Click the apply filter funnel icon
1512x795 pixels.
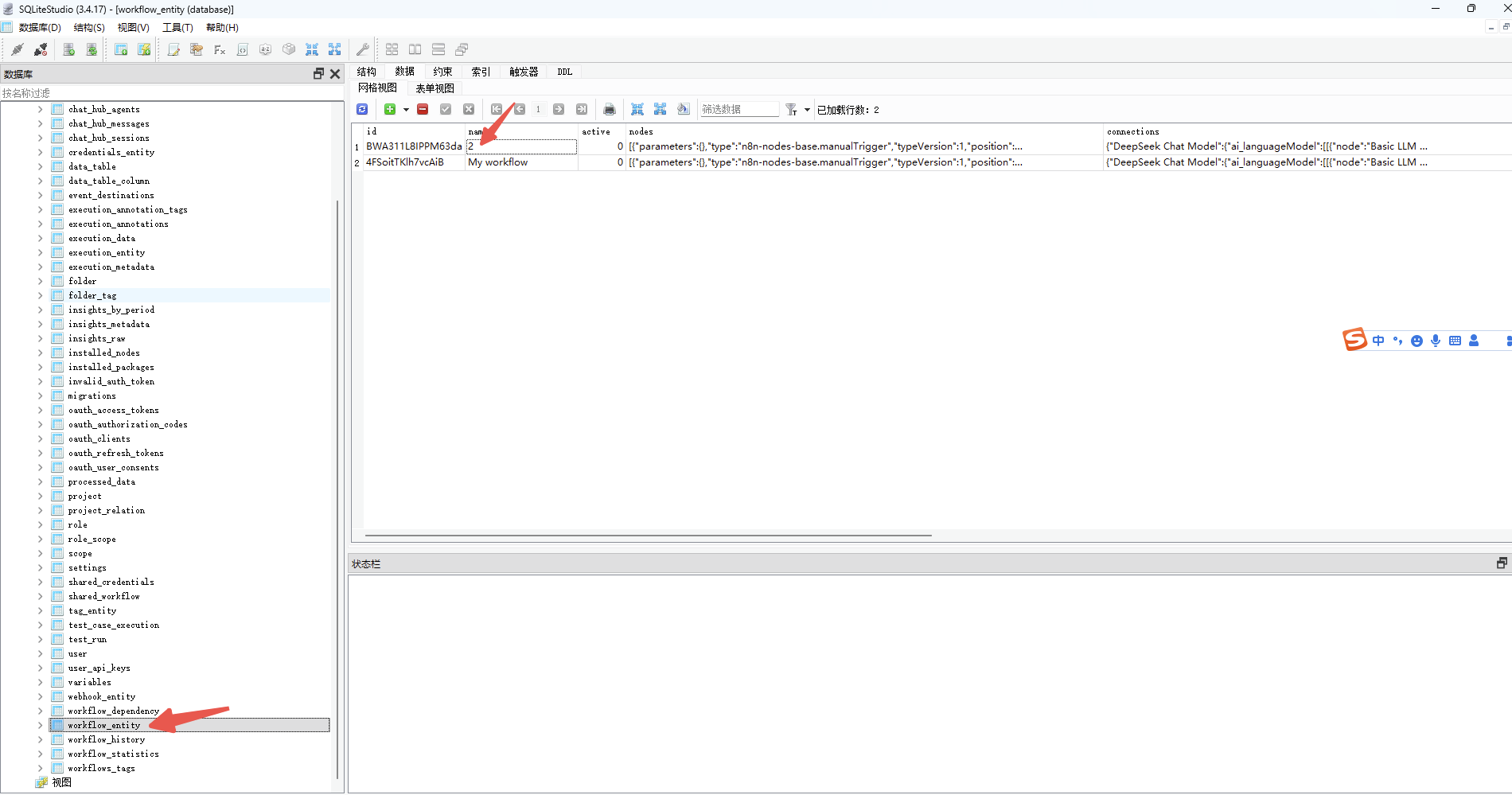[791, 109]
